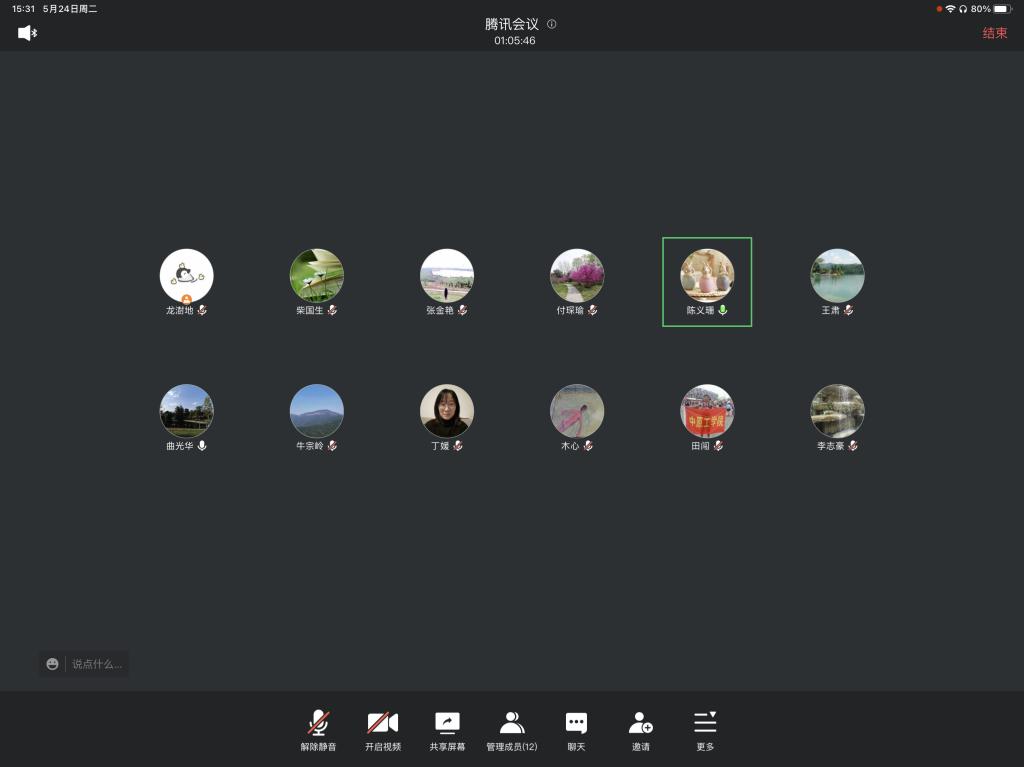Click the 结束 end meeting button
Viewport: 1024px width, 767px height.
pyautogui.click(x=994, y=33)
